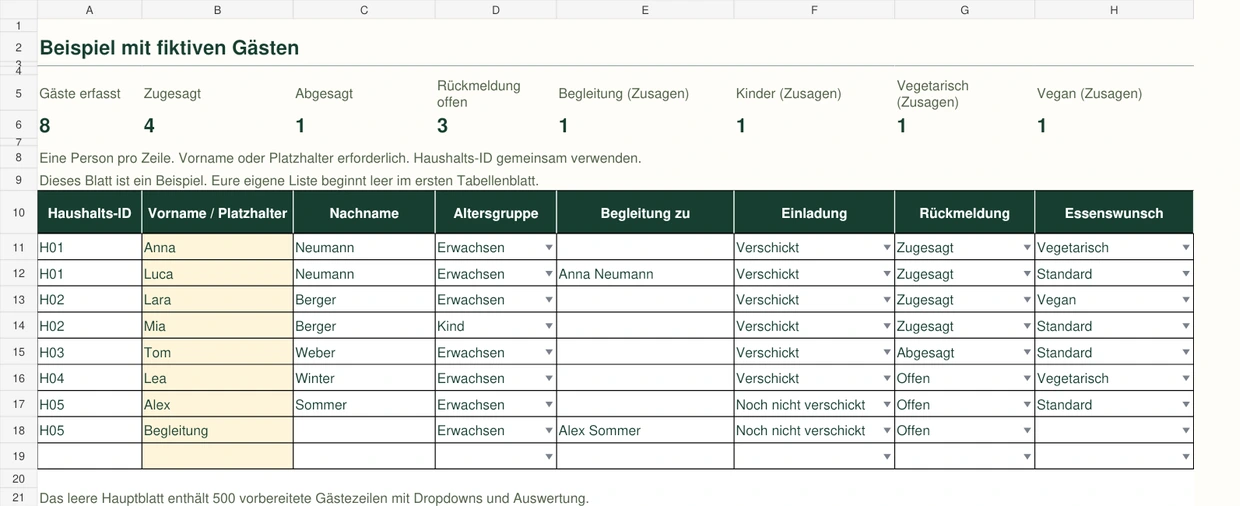Select row 11 header

coord(19,247)
